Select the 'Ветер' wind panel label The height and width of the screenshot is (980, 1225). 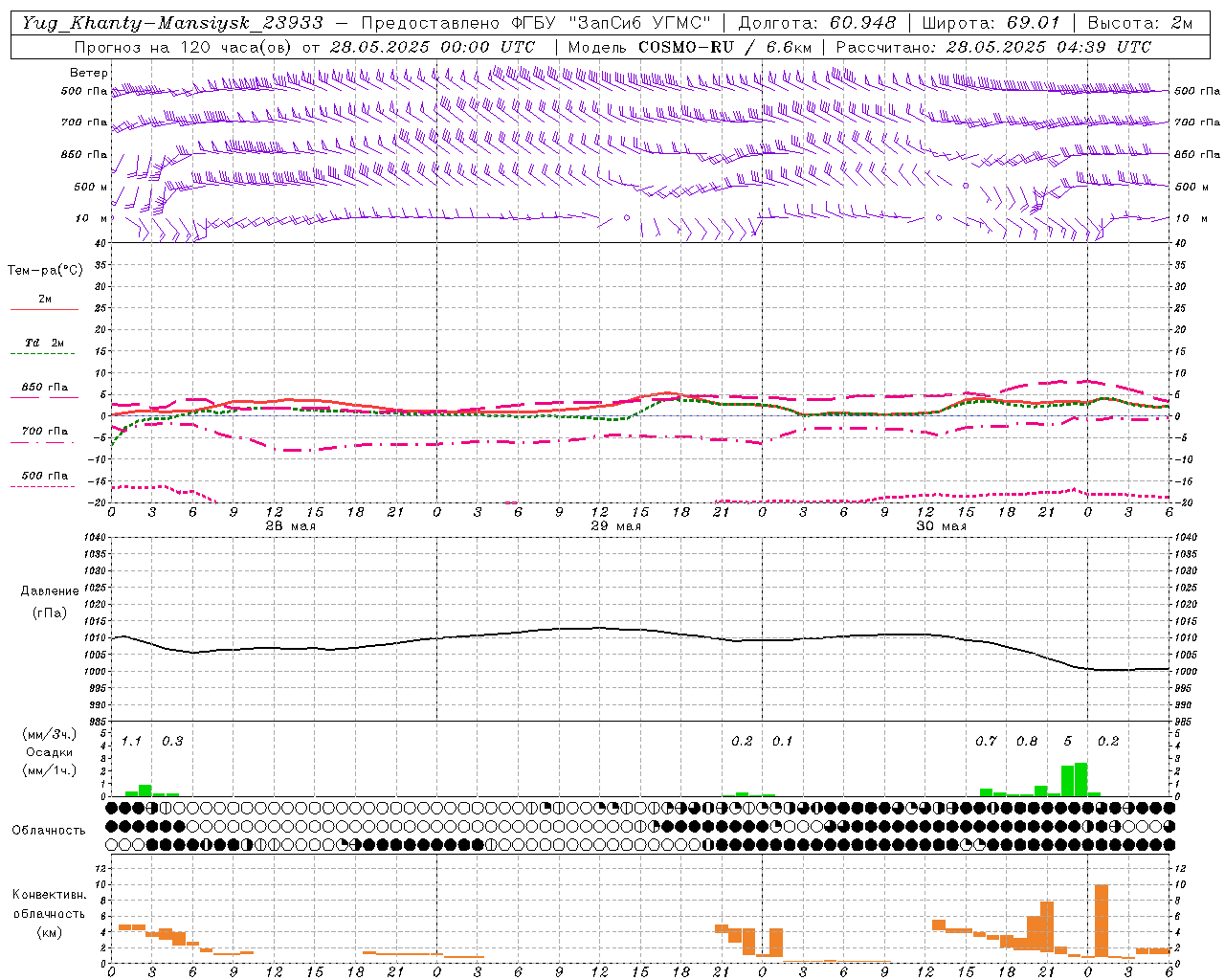pyautogui.click(x=89, y=73)
